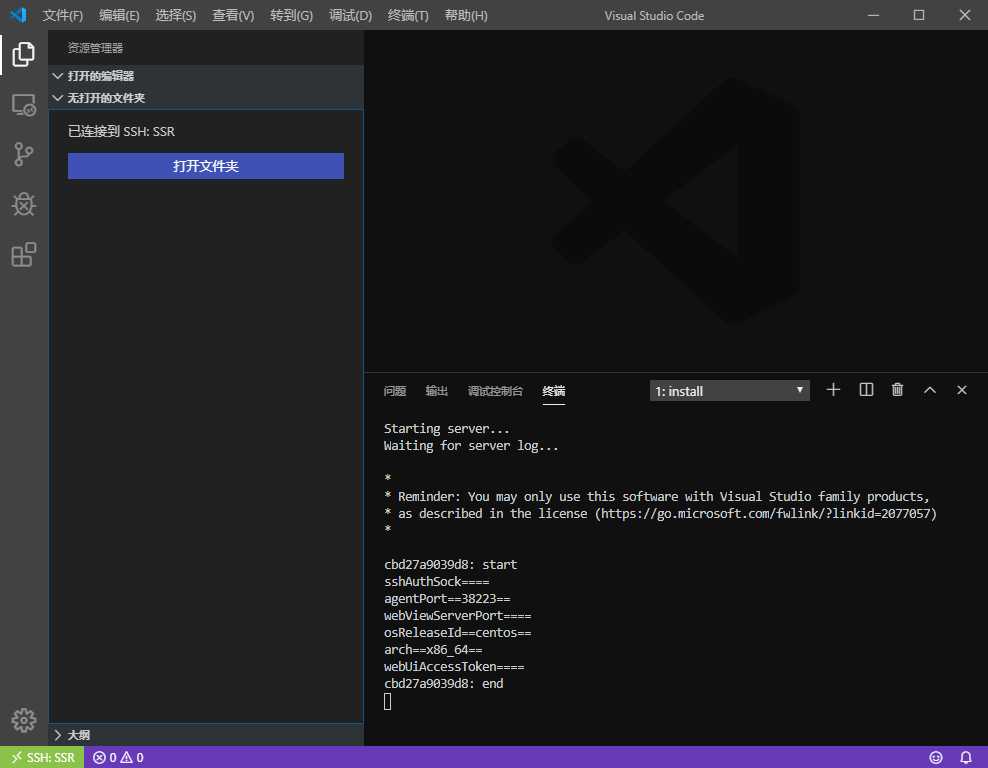Create a new terminal with plus icon

click(x=833, y=390)
